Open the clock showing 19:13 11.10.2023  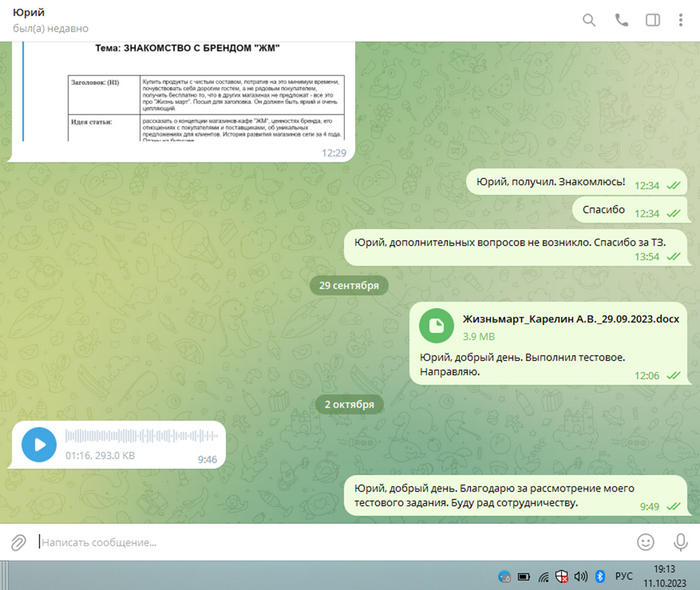[x=664, y=576]
